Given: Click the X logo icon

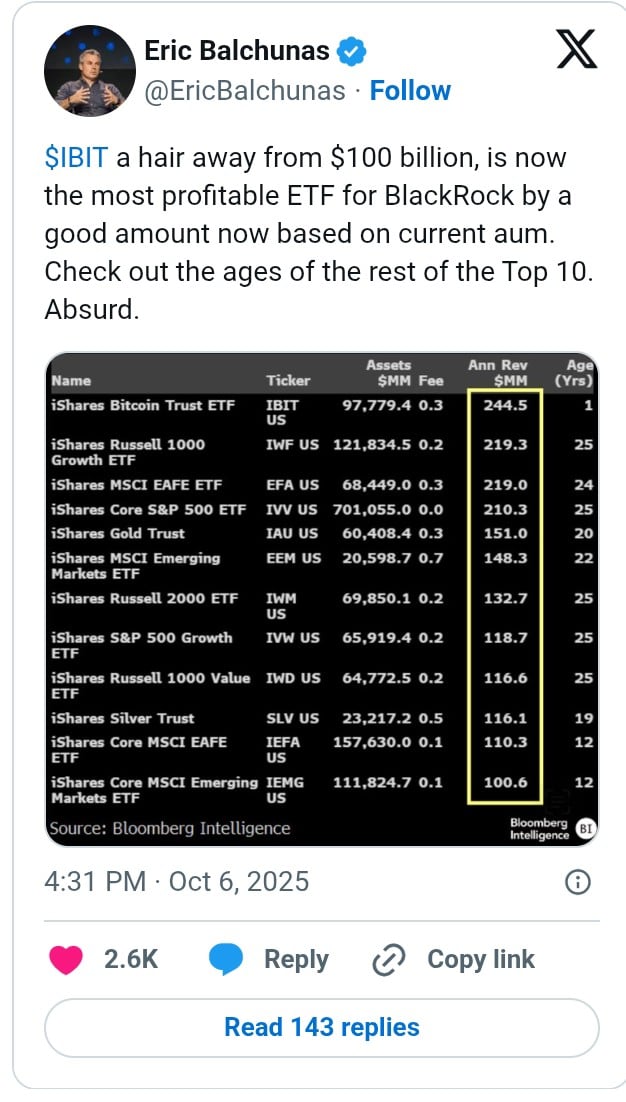Looking at the screenshot, I should point(575,47).
